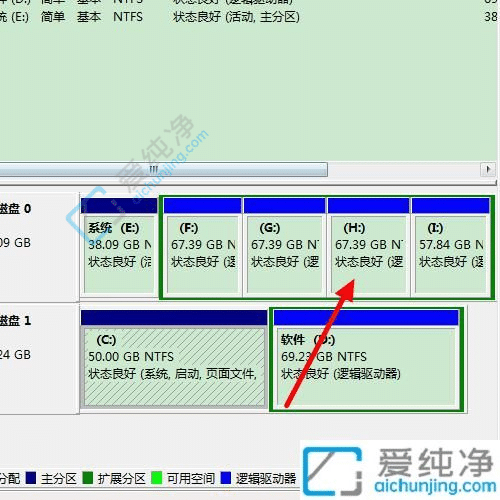
Task: Select the (H:) 67.39 GB partition
Action: (369, 246)
